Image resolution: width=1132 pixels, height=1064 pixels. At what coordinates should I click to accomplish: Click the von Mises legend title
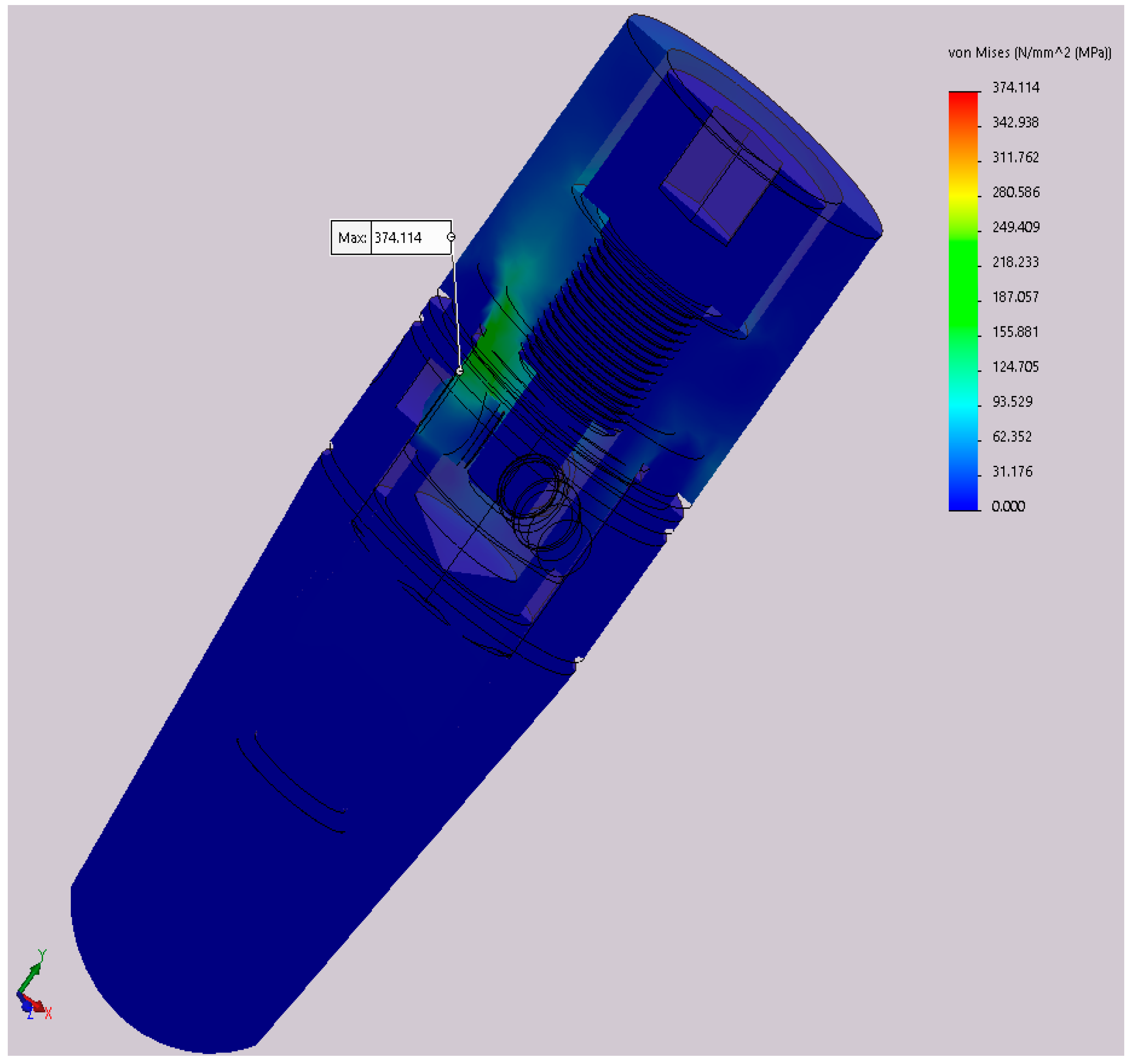pyautogui.click(x=1030, y=53)
